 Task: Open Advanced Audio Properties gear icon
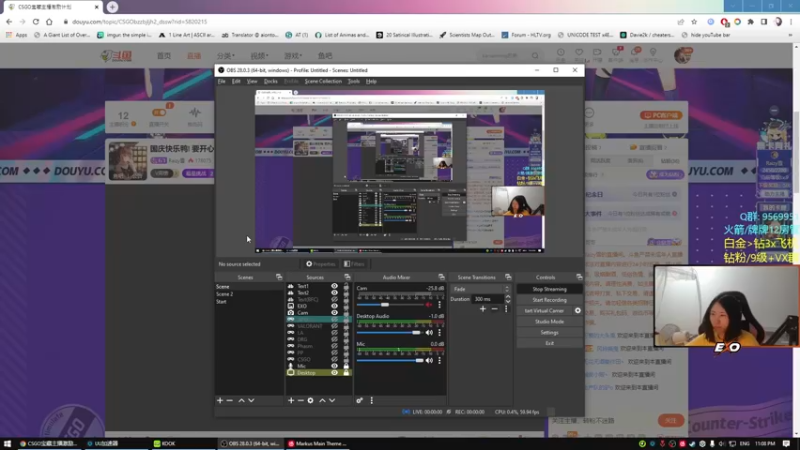click(359, 401)
